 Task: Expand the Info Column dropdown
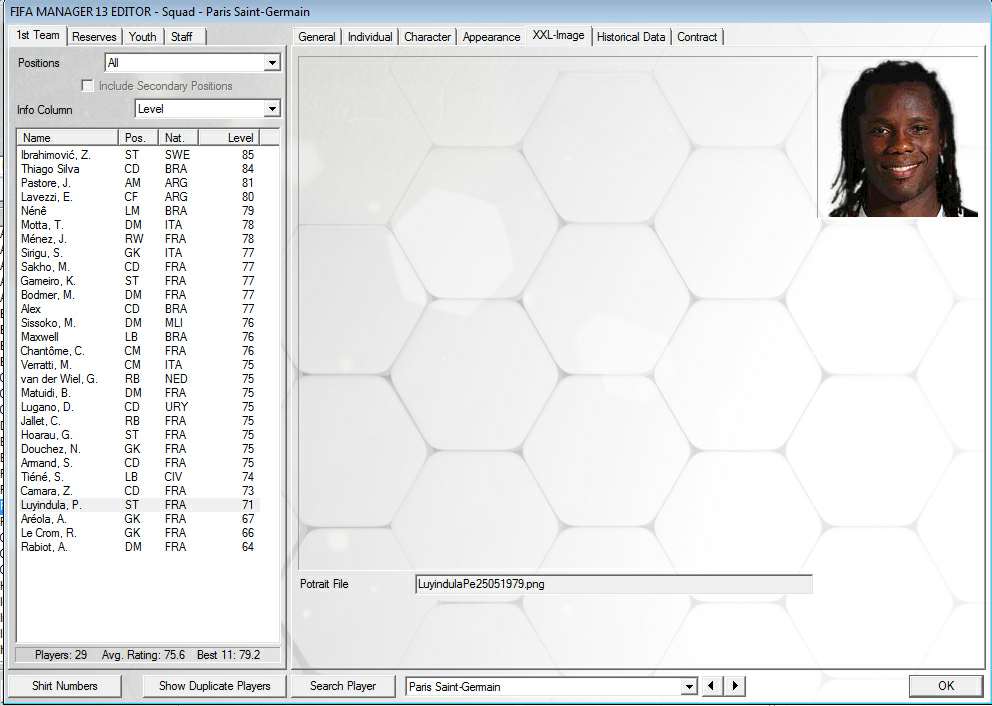(x=272, y=109)
